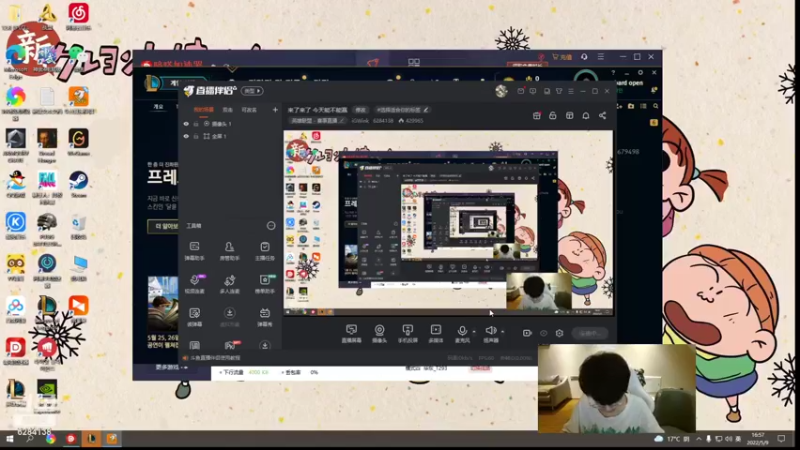Open the Steam desktop shortcut
The width and height of the screenshot is (800, 450).
pos(79,184)
